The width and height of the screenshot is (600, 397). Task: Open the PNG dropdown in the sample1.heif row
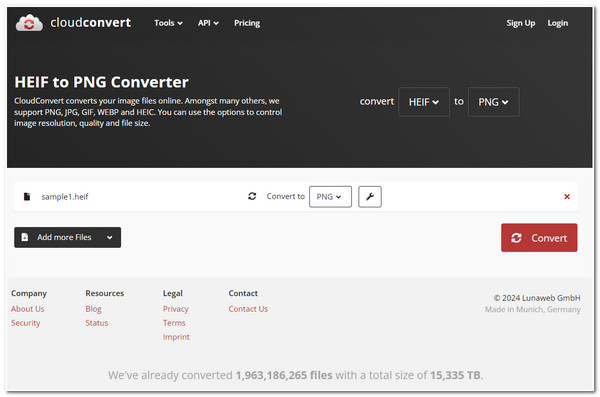330,196
